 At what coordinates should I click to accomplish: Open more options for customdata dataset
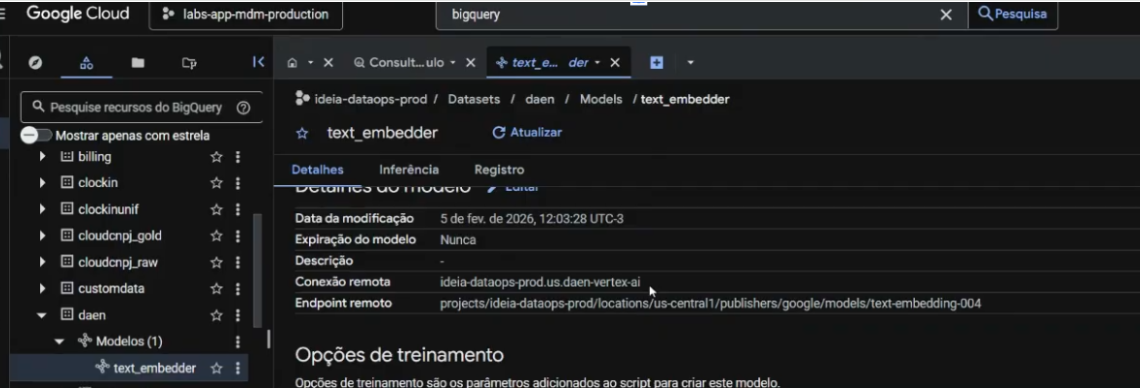coord(238,288)
